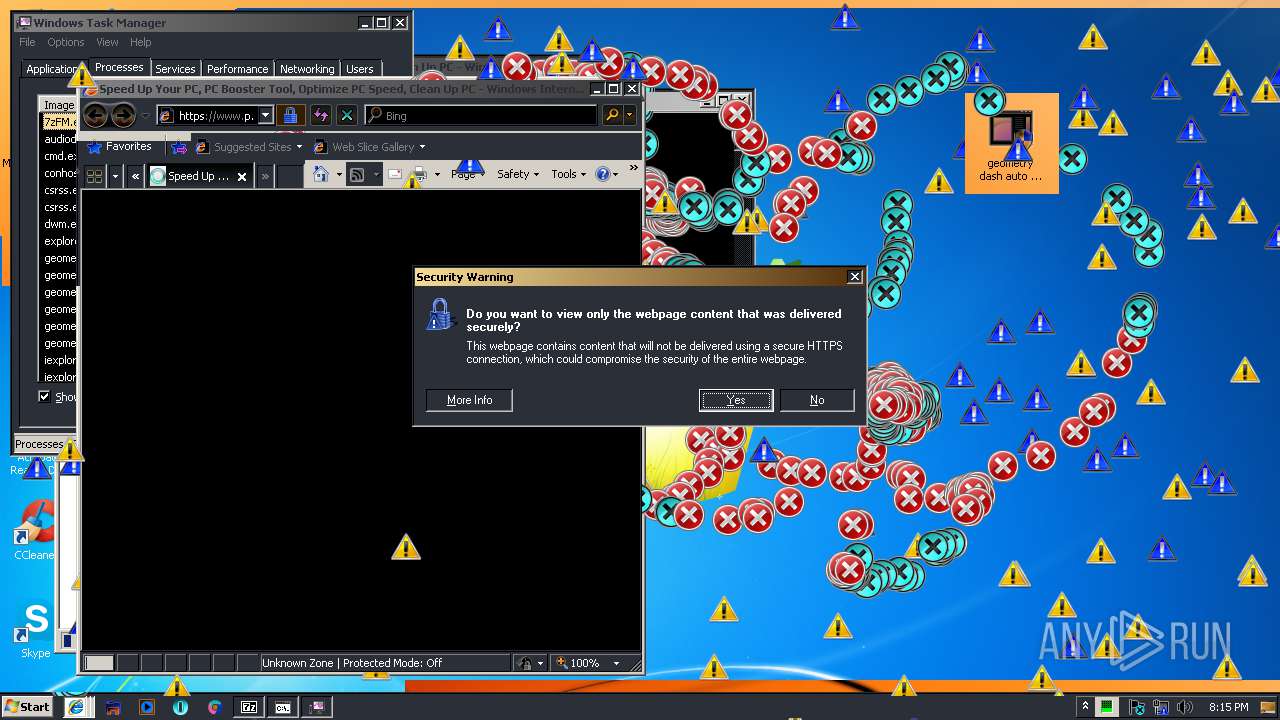Expand the command bar overflow chevron
Image resolution: width=1280 pixels, height=720 pixels.
[633, 168]
